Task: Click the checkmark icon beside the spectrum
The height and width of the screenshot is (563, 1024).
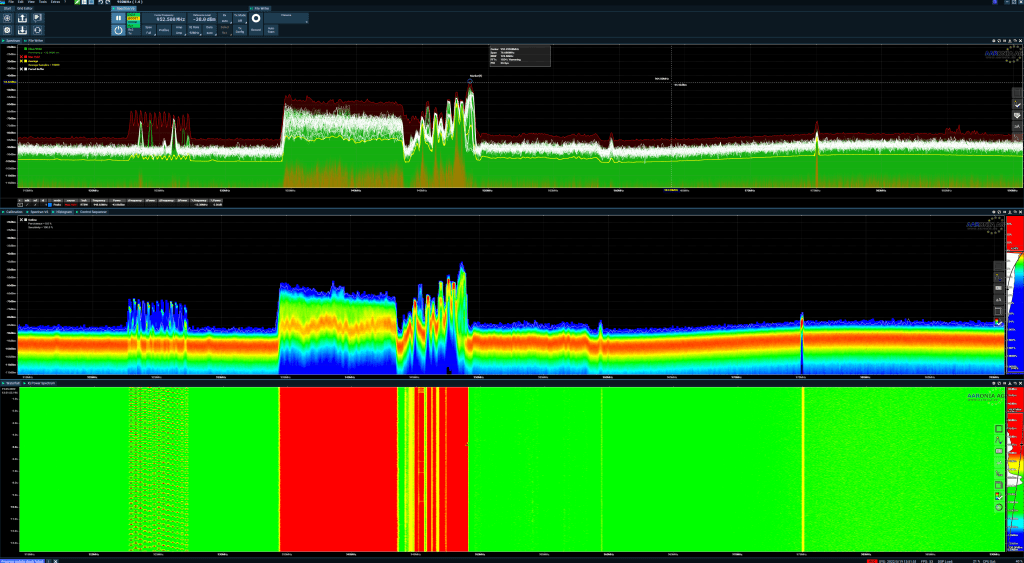Action: coord(1017,104)
